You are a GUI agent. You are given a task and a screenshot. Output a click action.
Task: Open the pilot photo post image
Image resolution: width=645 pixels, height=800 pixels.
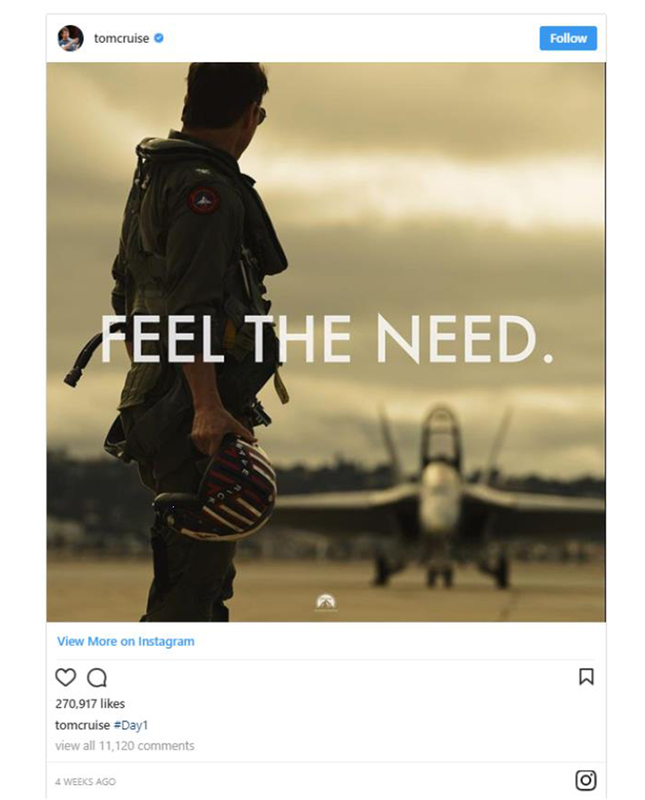coord(326,342)
